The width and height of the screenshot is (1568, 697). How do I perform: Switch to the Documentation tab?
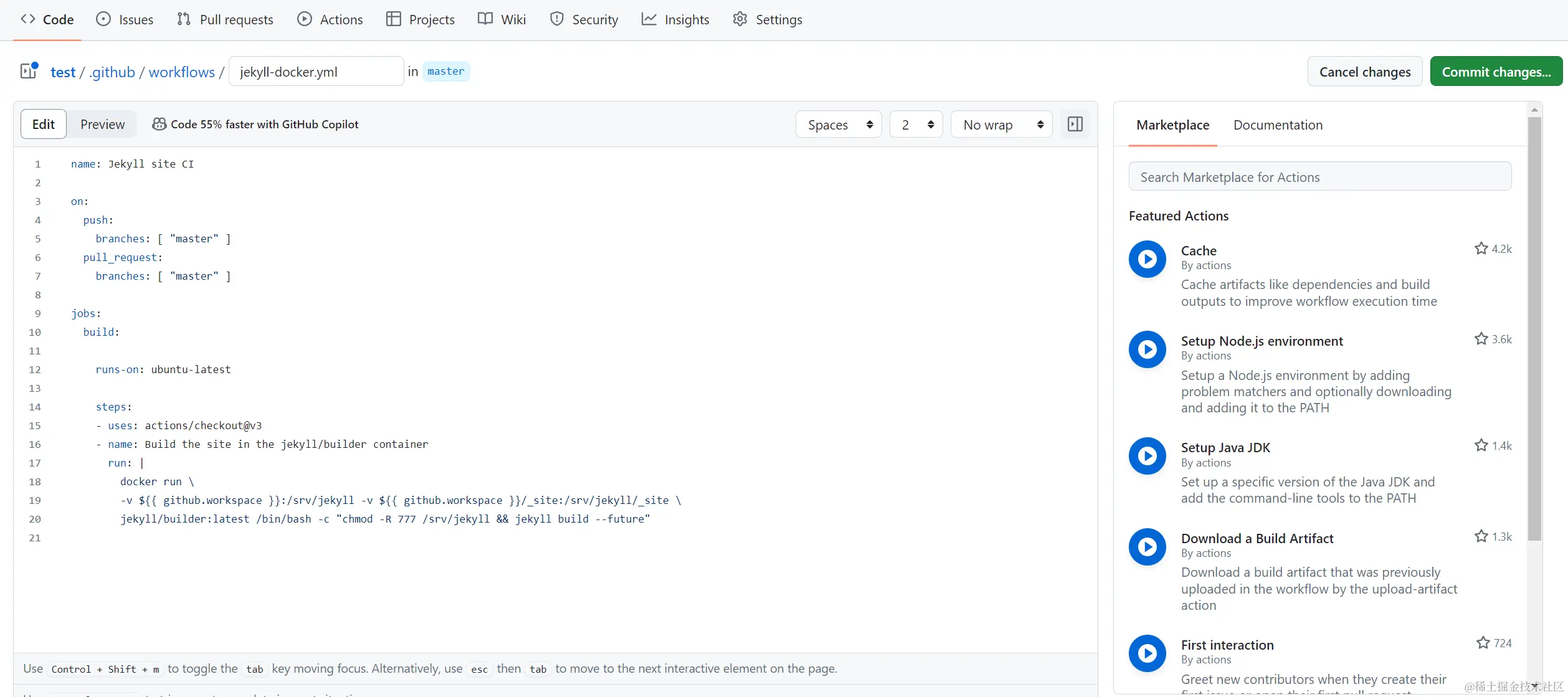click(1278, 125)
